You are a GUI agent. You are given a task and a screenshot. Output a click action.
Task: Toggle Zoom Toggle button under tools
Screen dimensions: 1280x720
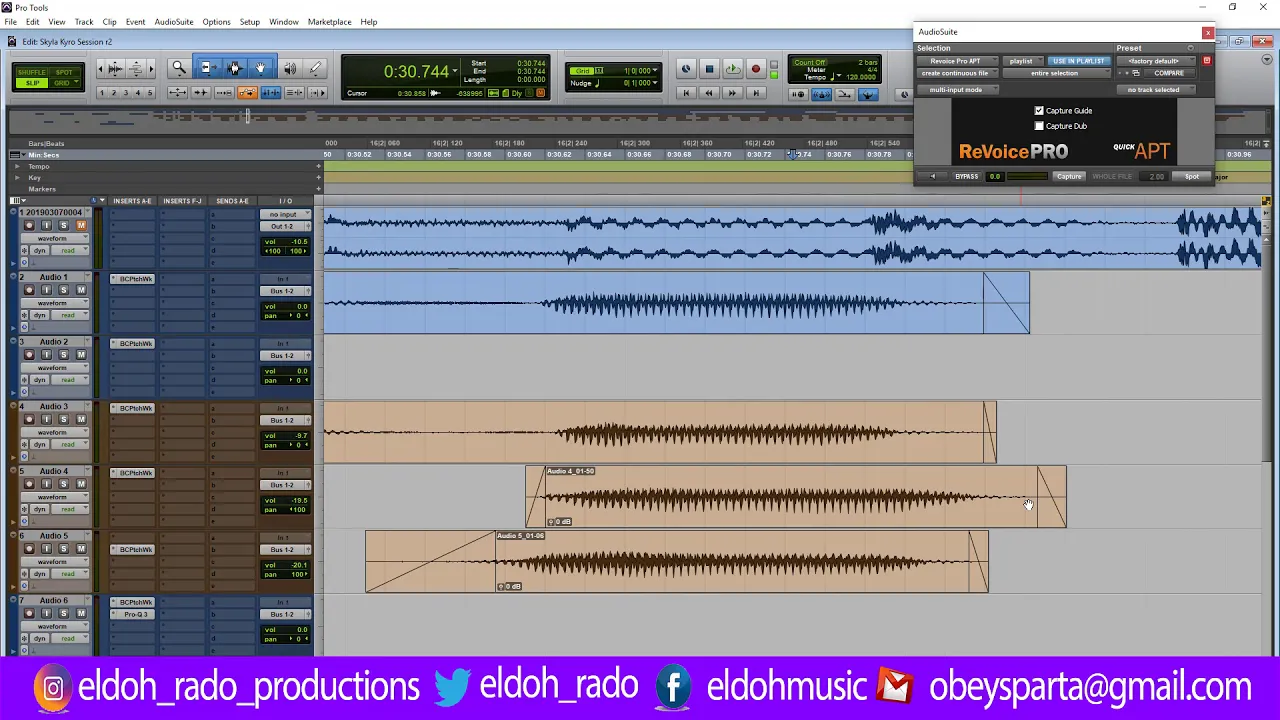point(178,93)
